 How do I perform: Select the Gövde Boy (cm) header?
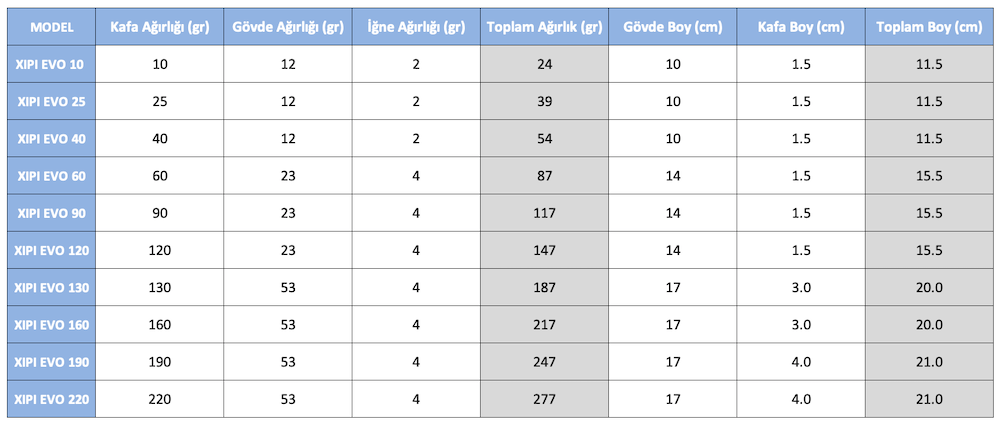pos(672,27)
